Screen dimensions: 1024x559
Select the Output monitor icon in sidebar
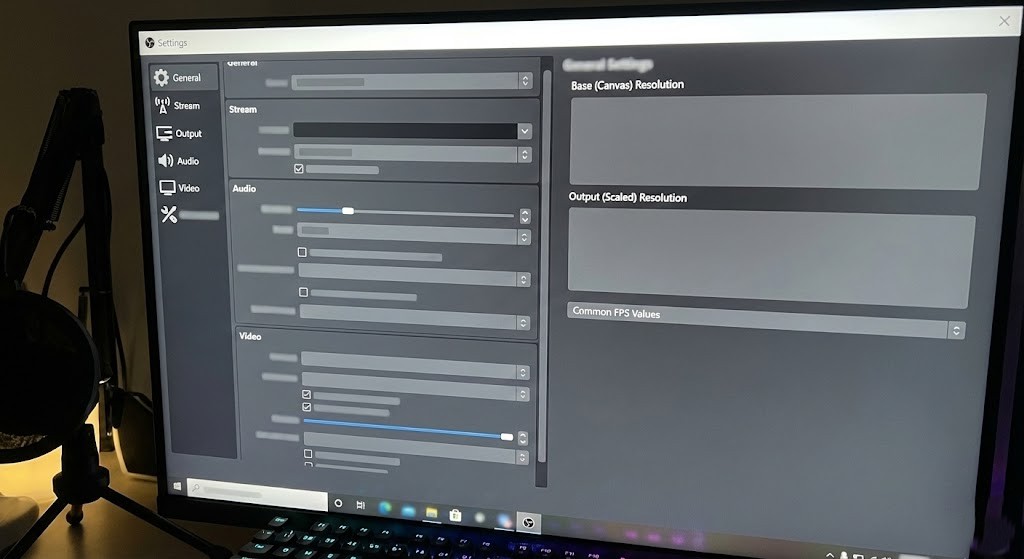tap(164, 133)
